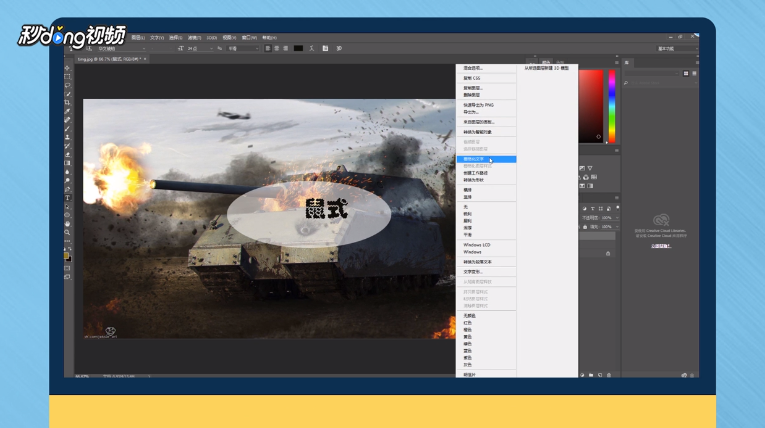Select the Rectangular Marquee tool
This screenshot has height=428, width=765.
click(x=67, y=77)
